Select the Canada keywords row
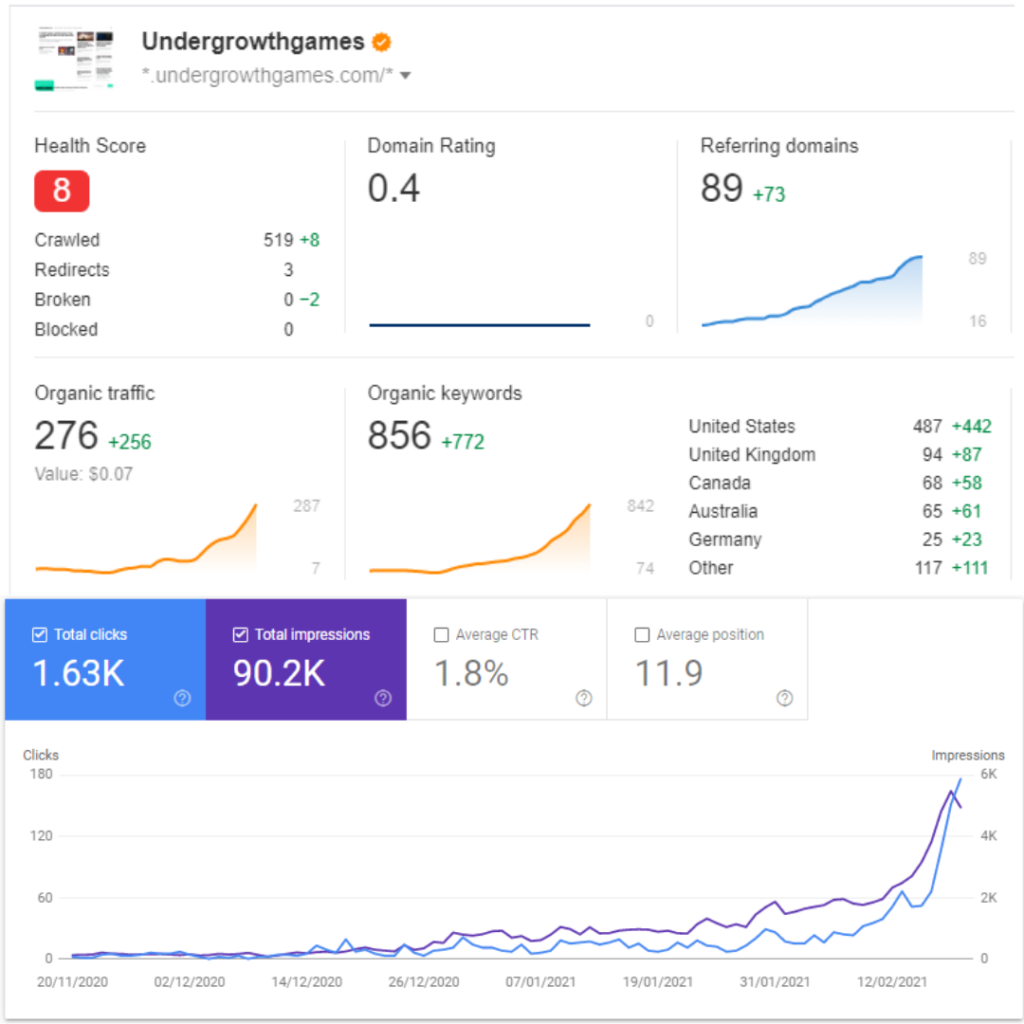This screenshot has width=1024, height=1024. point(840,483)
